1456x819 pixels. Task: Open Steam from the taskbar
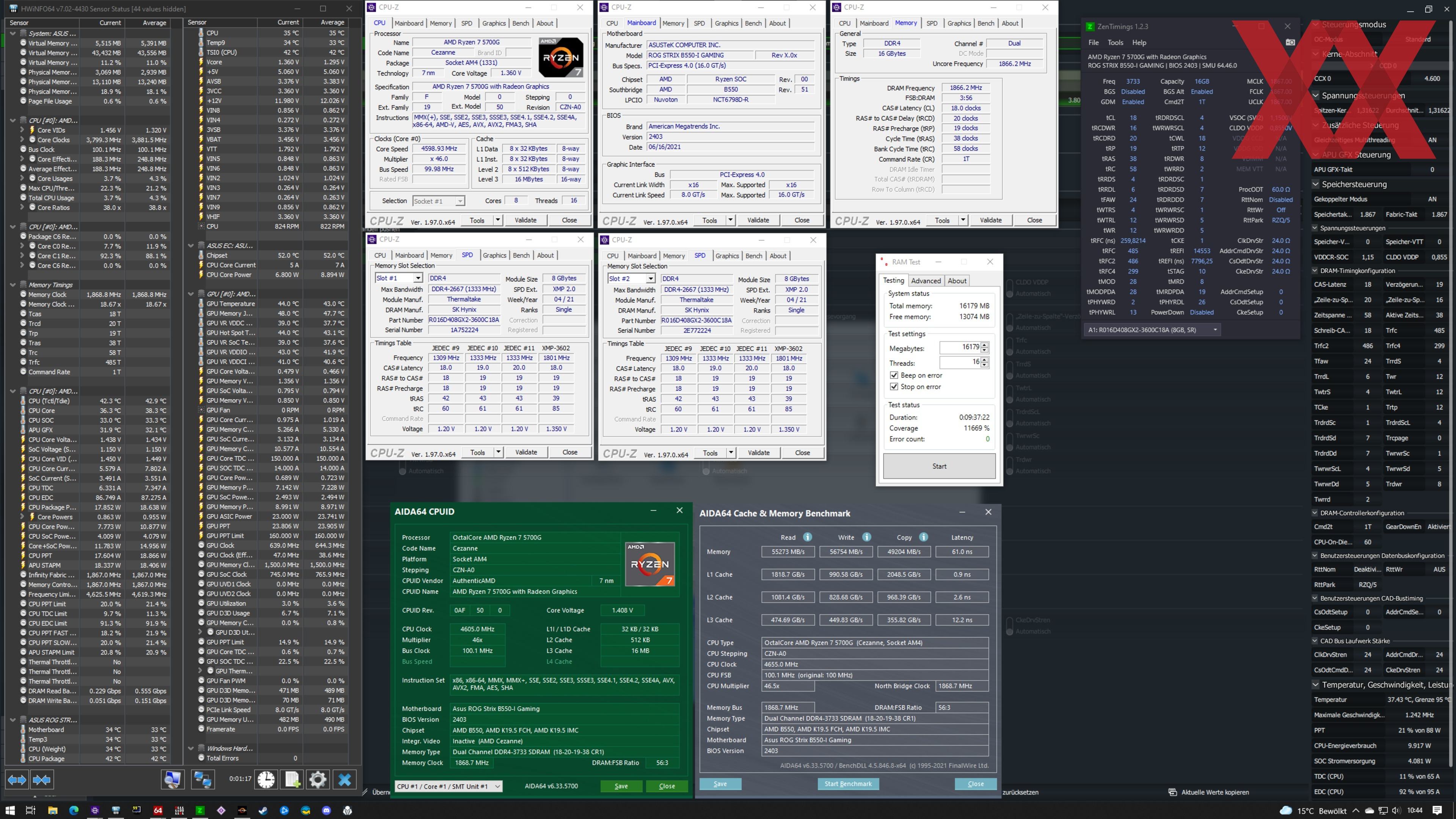[264, 810]
